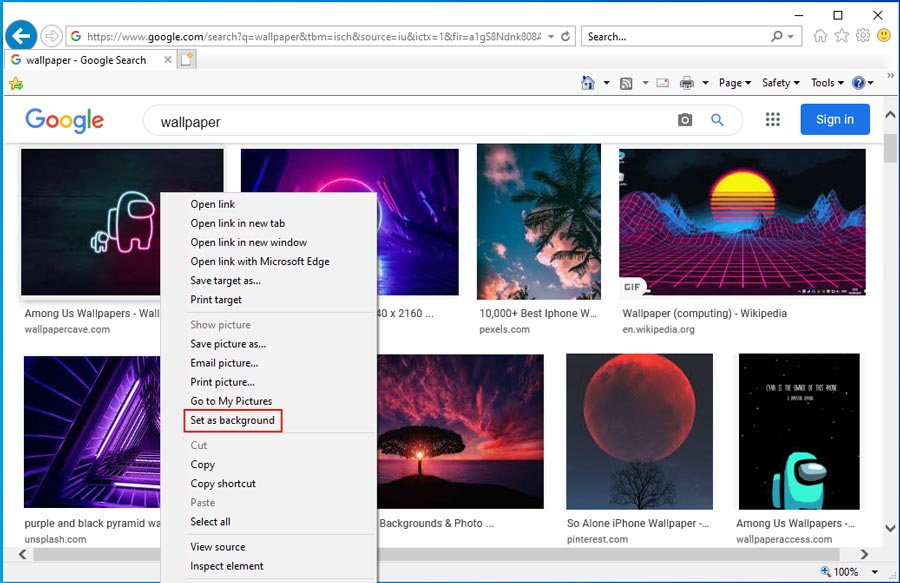The image size is (900, 583).
Task: Select Copy shortcut
Action: pos(223,483)
